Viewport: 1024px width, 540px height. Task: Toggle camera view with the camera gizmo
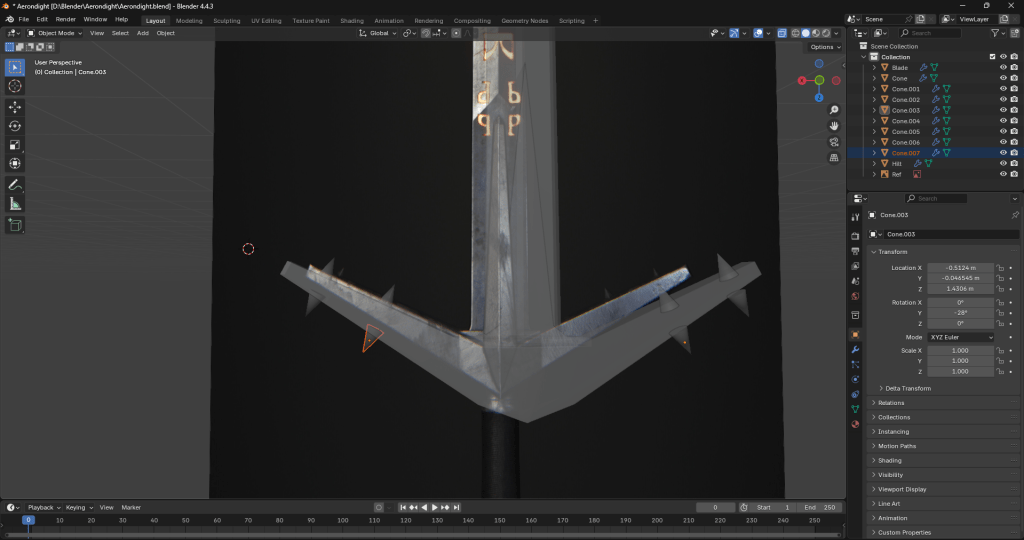click(834, 142)
